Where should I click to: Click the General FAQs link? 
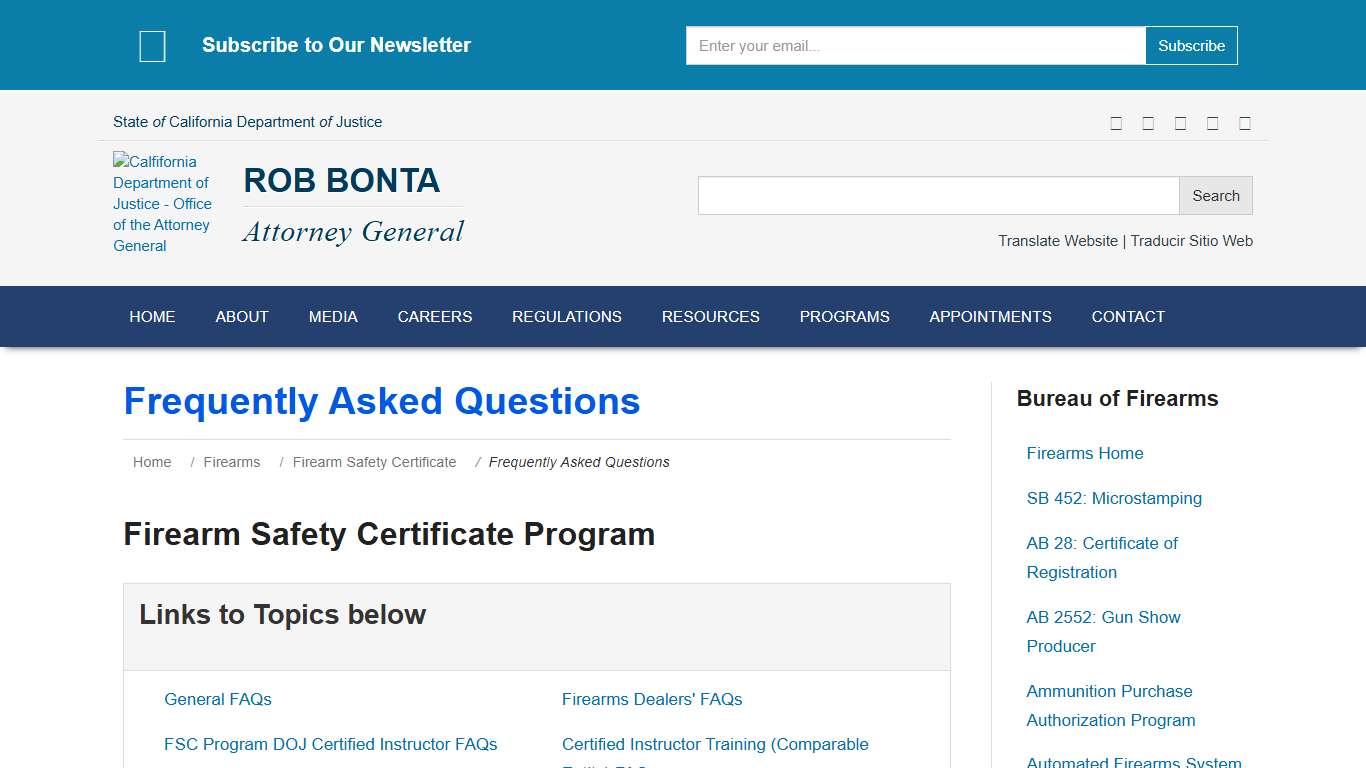coord(218,699)
